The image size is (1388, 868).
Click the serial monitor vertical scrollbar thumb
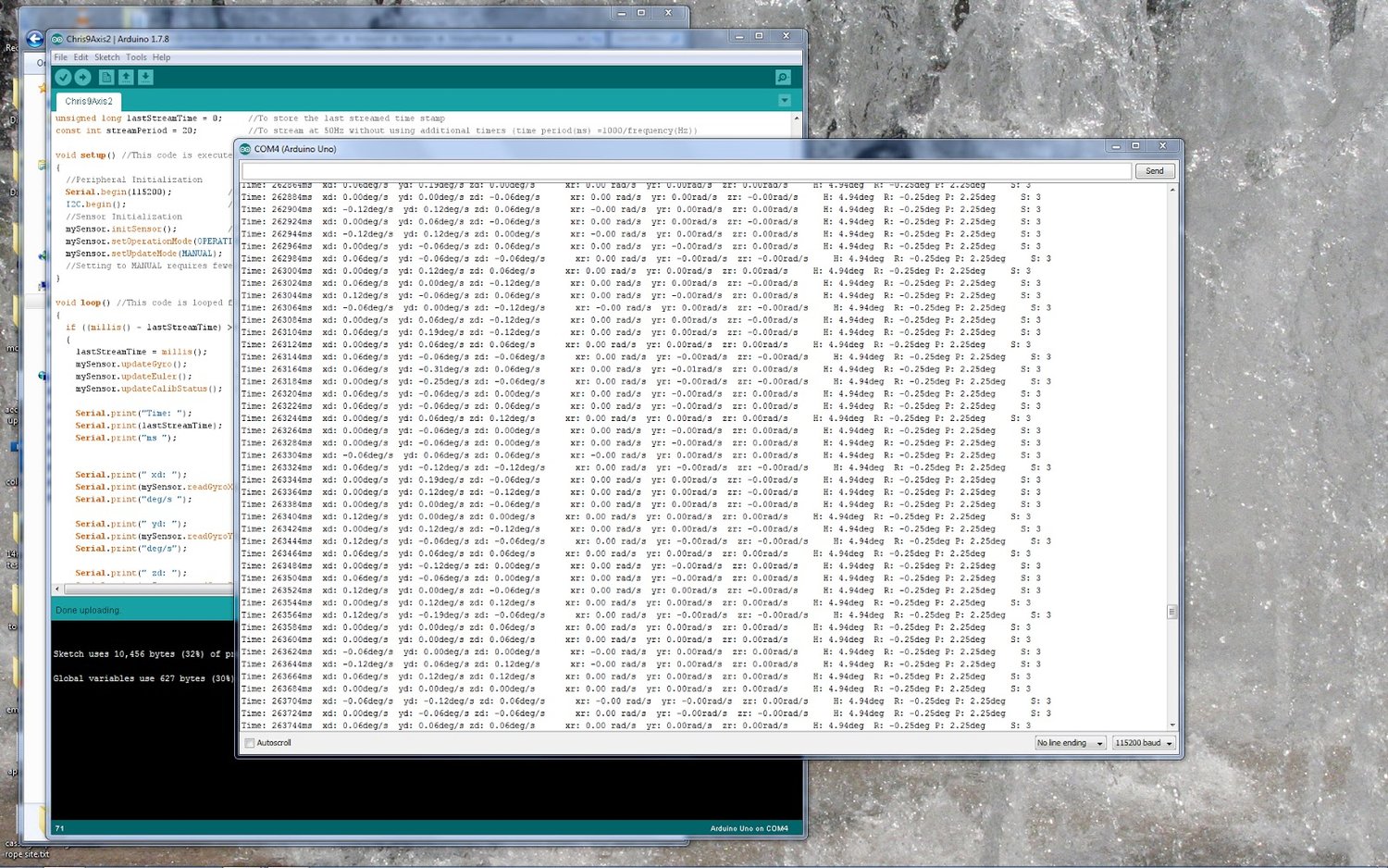click(1172, 612)
